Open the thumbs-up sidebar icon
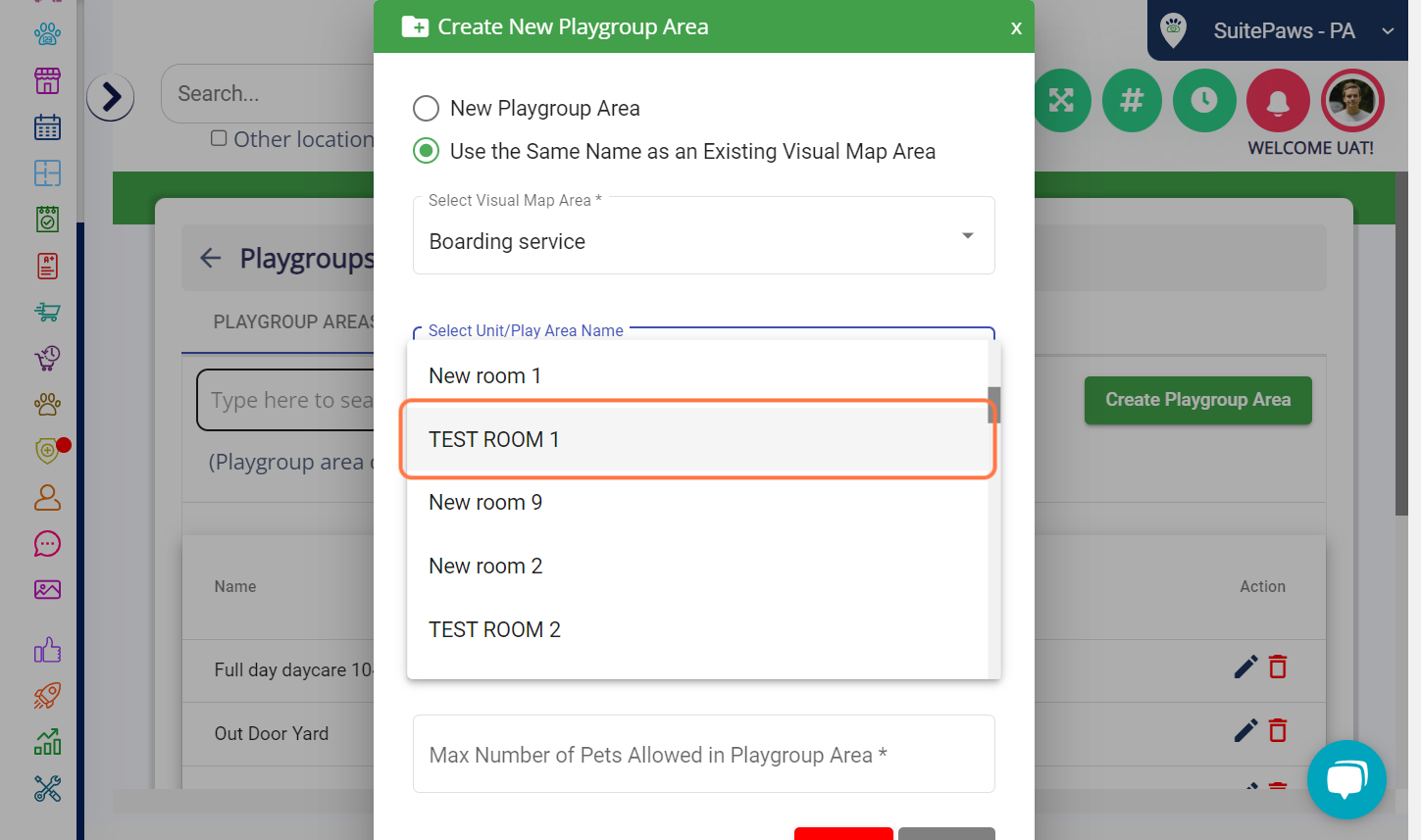 click(x=47, y=650)
